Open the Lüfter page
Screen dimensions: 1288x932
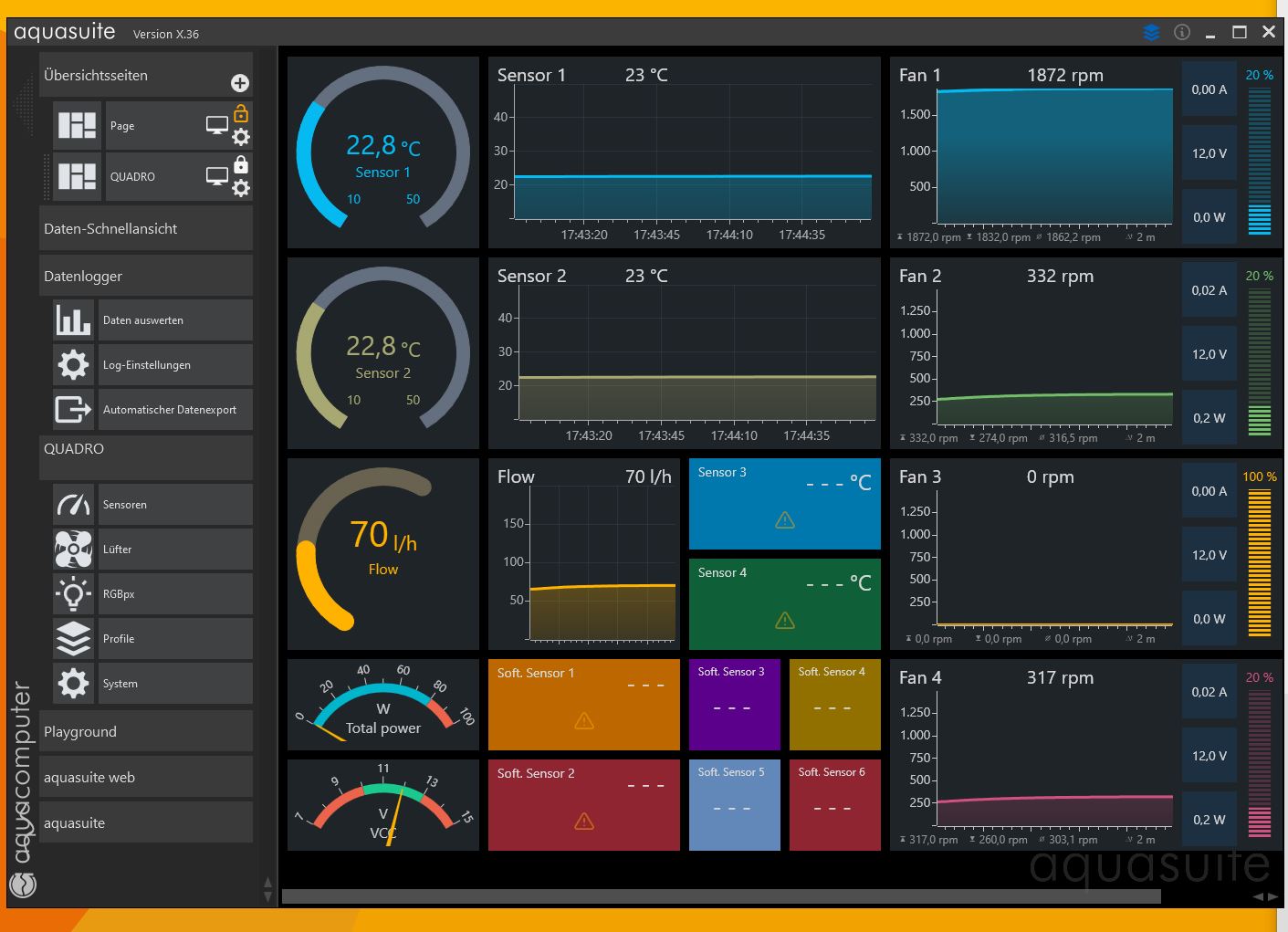click(175, 550)
